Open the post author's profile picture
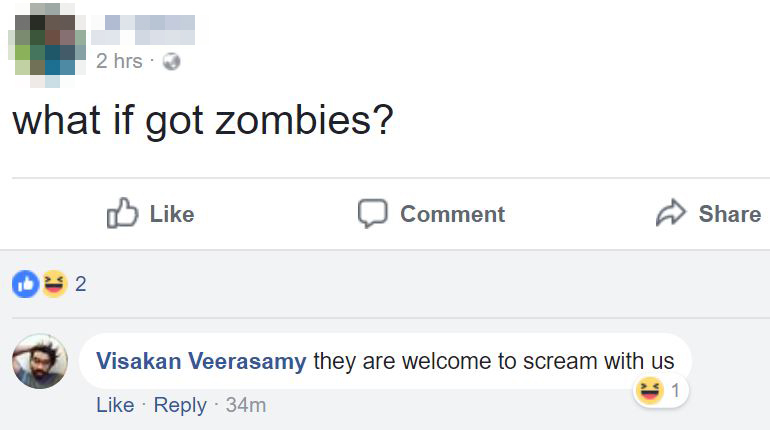The image size is (770, 430). 47,43
